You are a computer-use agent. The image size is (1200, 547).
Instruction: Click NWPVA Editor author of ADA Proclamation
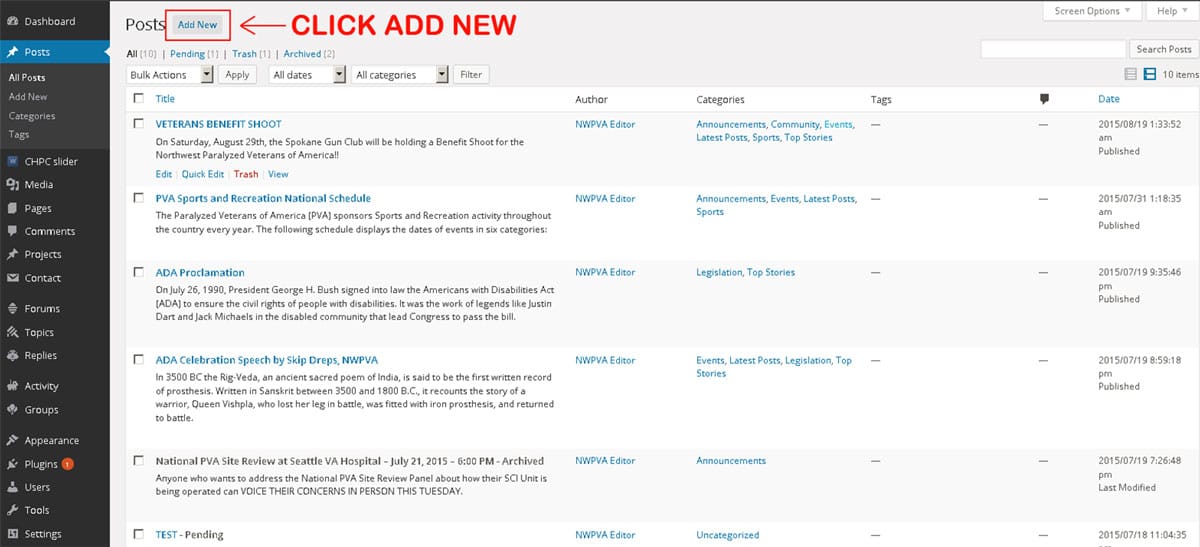click(x=605, y=272)
